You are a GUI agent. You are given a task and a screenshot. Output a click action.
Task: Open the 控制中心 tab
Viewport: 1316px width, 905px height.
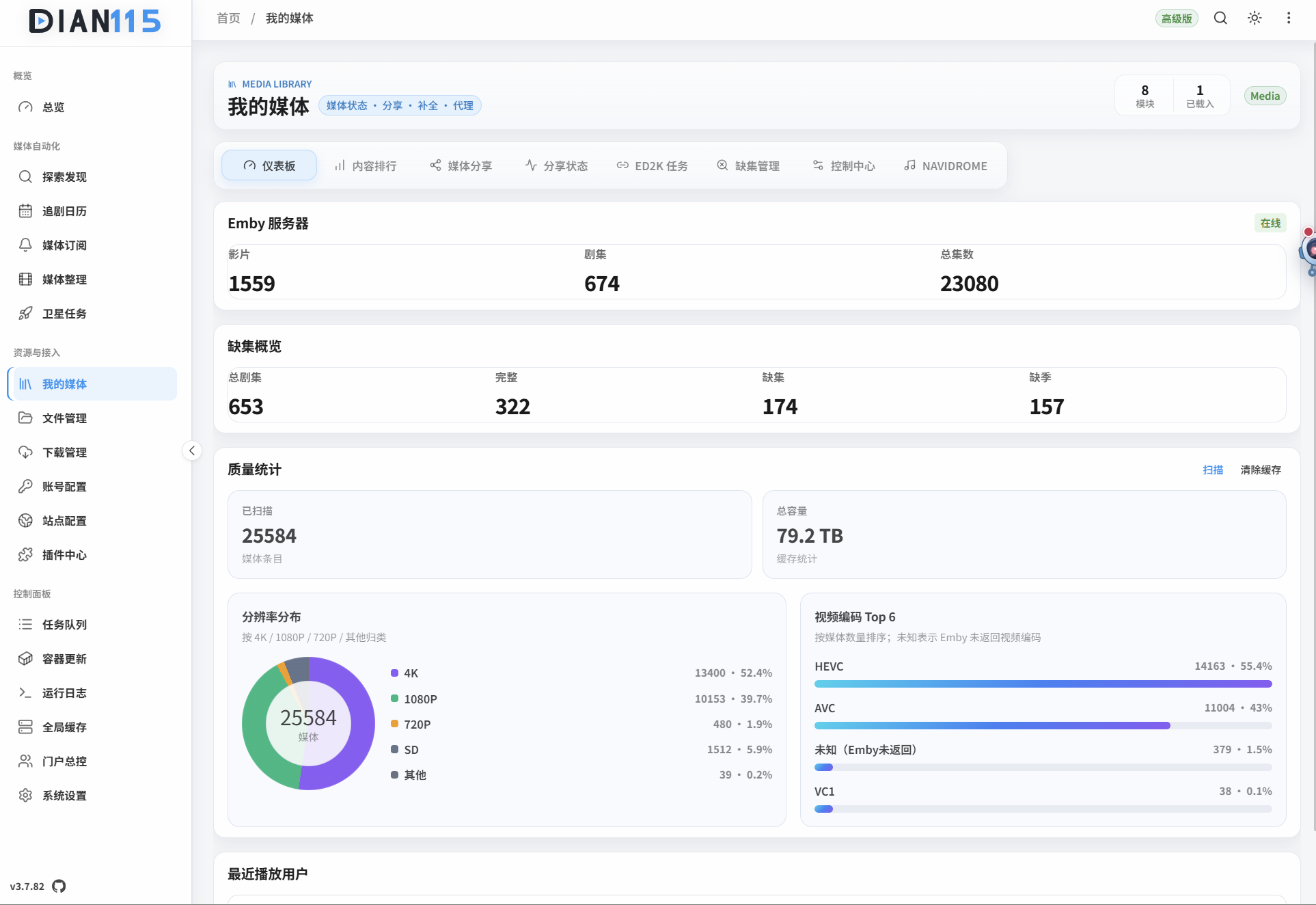point(844,166)
